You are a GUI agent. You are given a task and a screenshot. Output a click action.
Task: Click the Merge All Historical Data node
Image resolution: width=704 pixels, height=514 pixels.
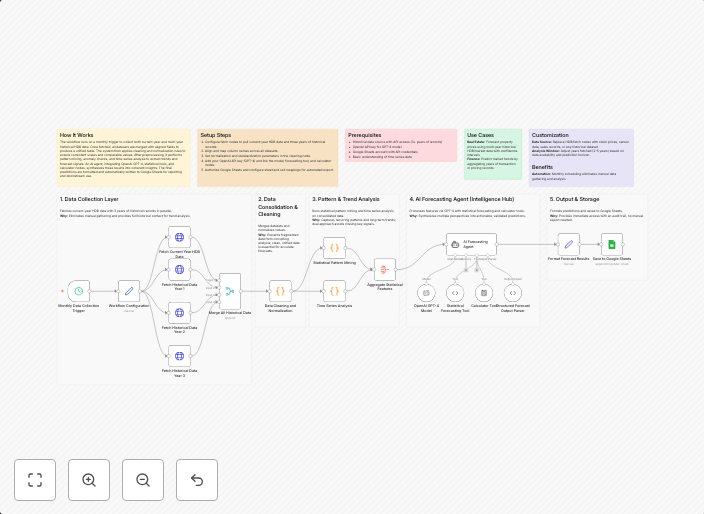click(230, 291)
